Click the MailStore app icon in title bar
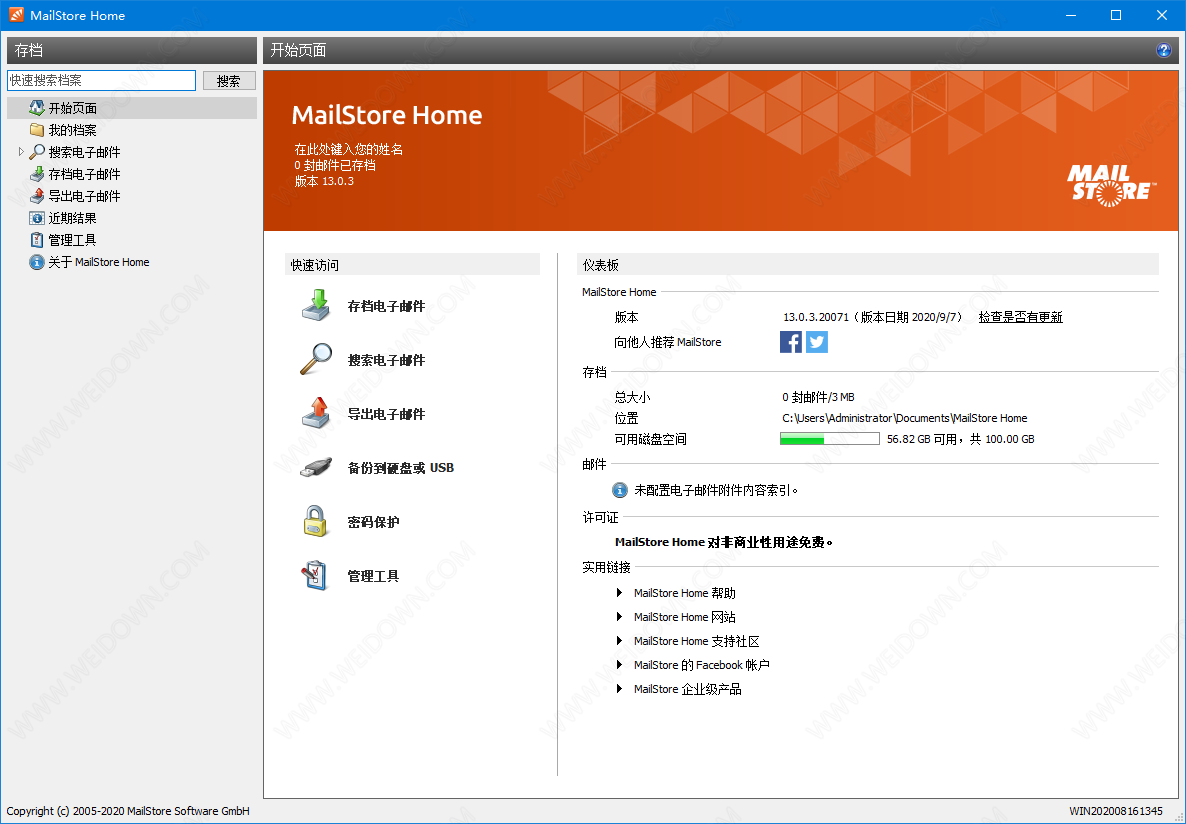 coord(16,14)
